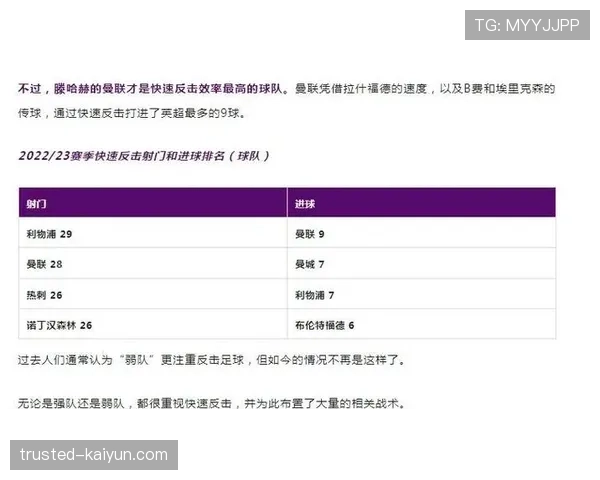600x480 pixels.
Task: Select the 曼联 28 table cell
Action: pyautogui.click(x=153, y=264)
